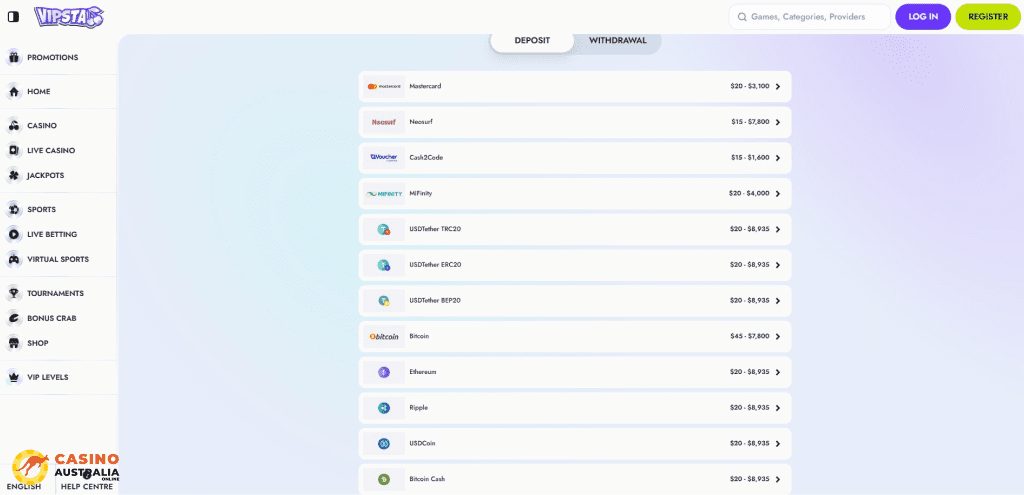The image size is (1024, 495).
Task: Click the $20 - $3,100 limit text
Action: pos(750,86)
